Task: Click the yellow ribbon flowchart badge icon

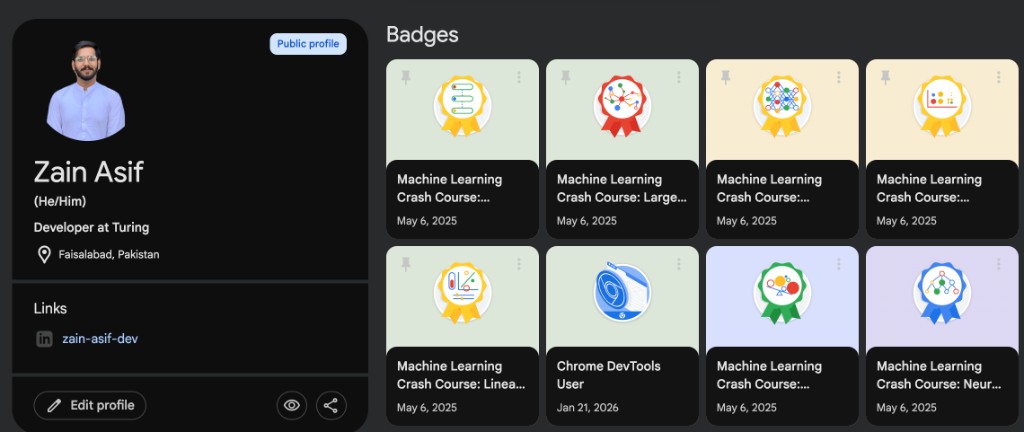Action: pos(462,105)
